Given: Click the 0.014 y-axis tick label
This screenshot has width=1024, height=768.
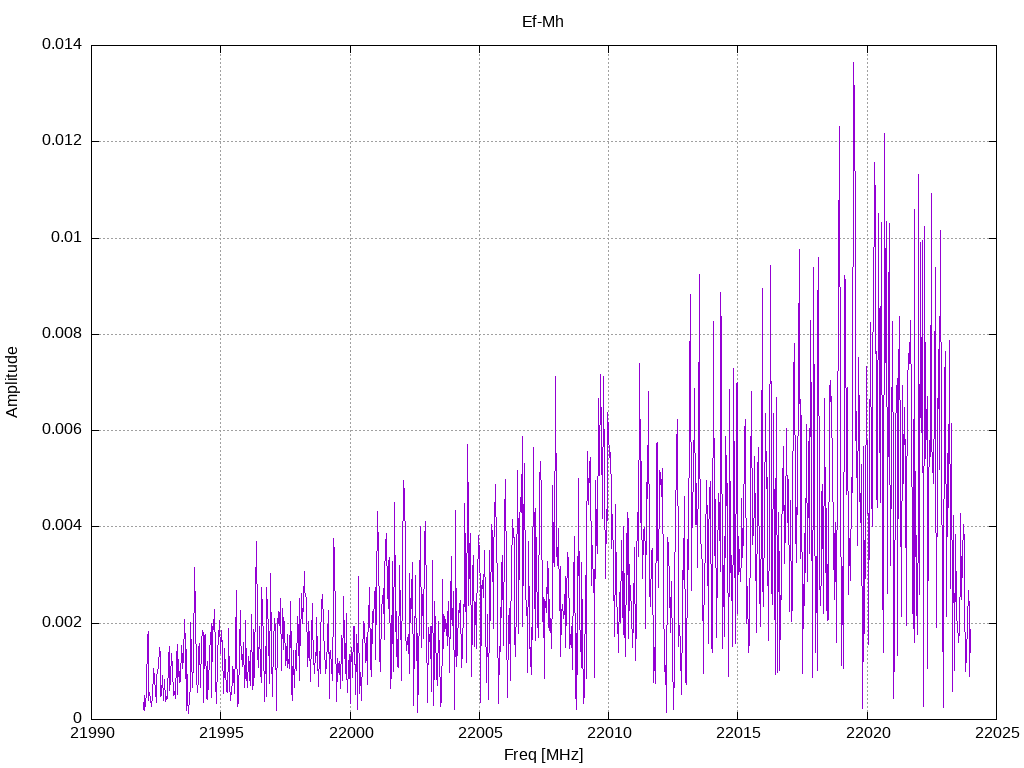Looking at the screenshot, I should (x=62, y=44).
